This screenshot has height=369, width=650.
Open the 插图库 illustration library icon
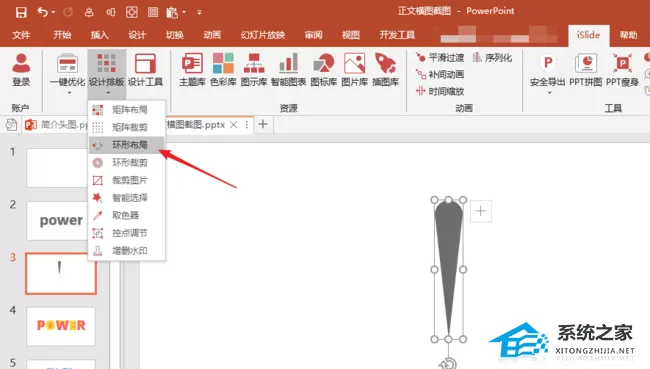pos(386,64)
